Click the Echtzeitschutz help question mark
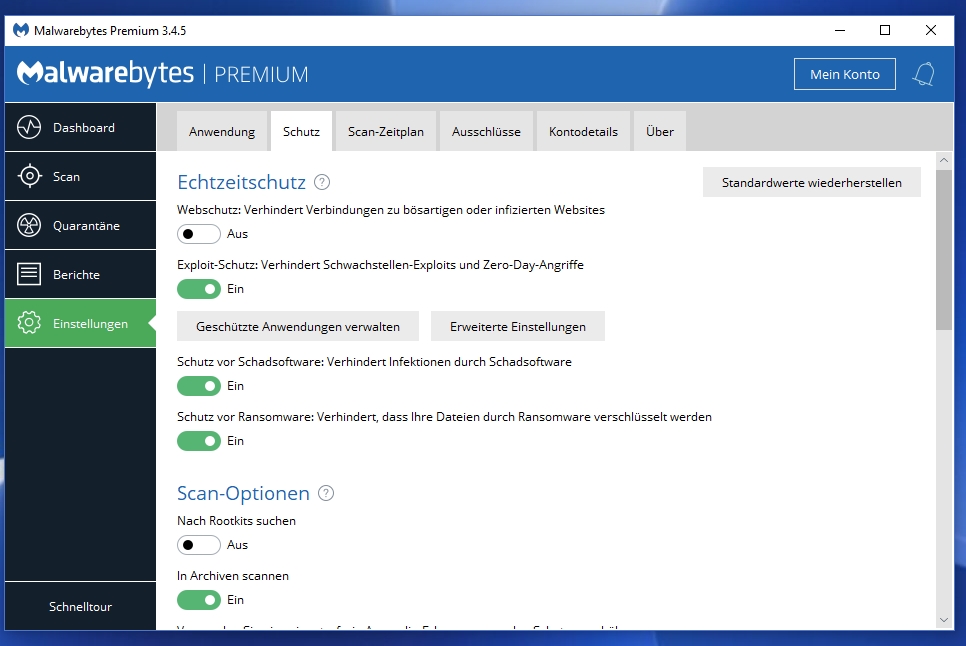This screenshot has width=966, height=646. pos(322,182)
